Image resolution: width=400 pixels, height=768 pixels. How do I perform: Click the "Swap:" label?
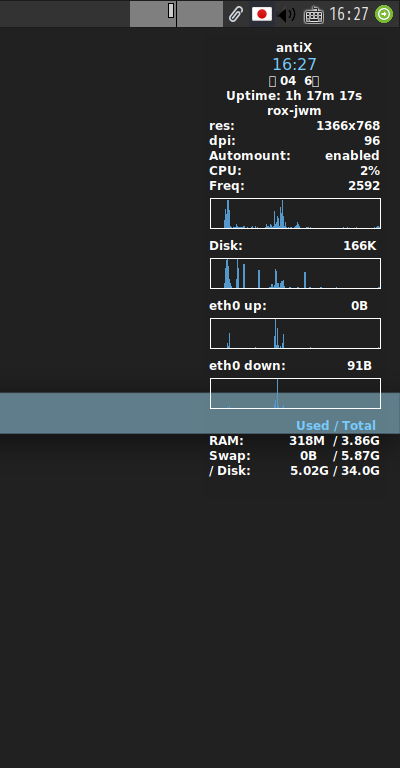230,456
